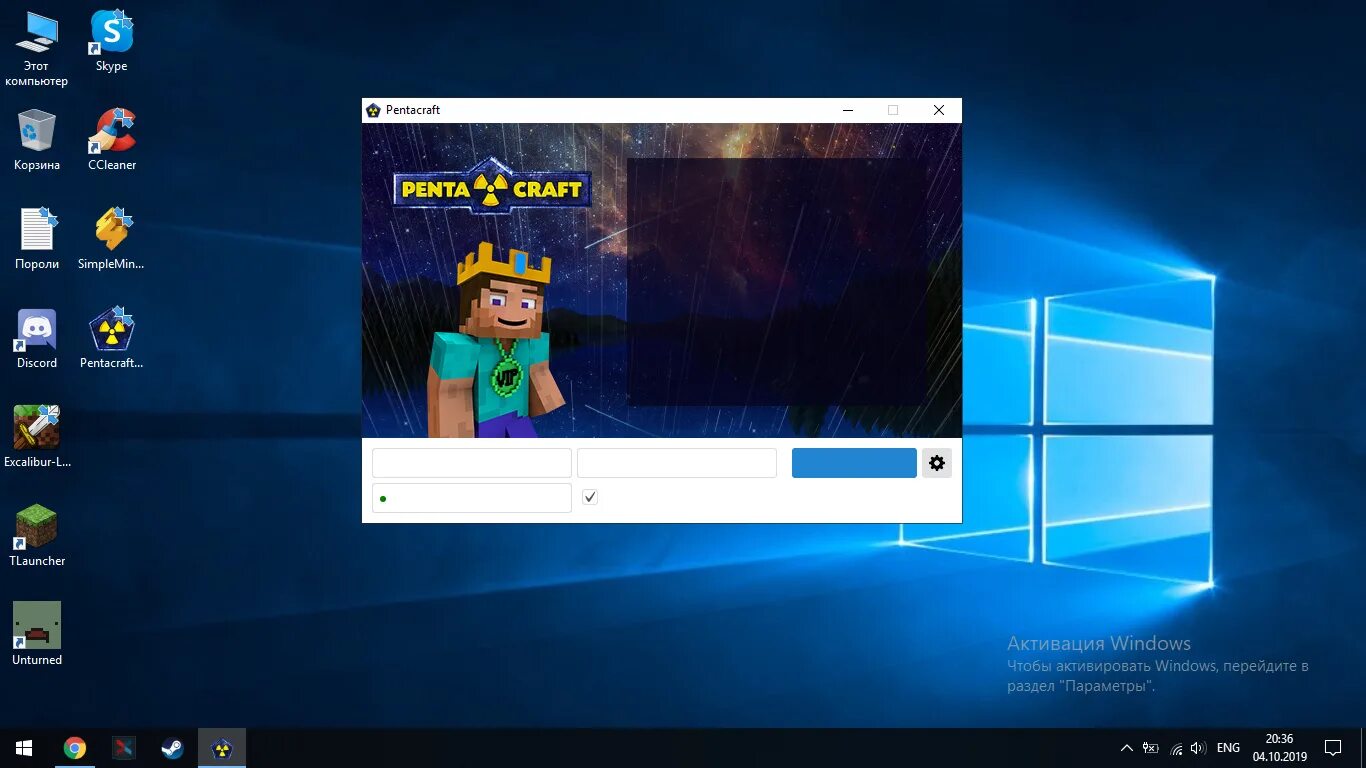Select the Этот компьютер desktop icon
Image resolution: width=1366 pixels, height=768 pixels.
[37, 50]
